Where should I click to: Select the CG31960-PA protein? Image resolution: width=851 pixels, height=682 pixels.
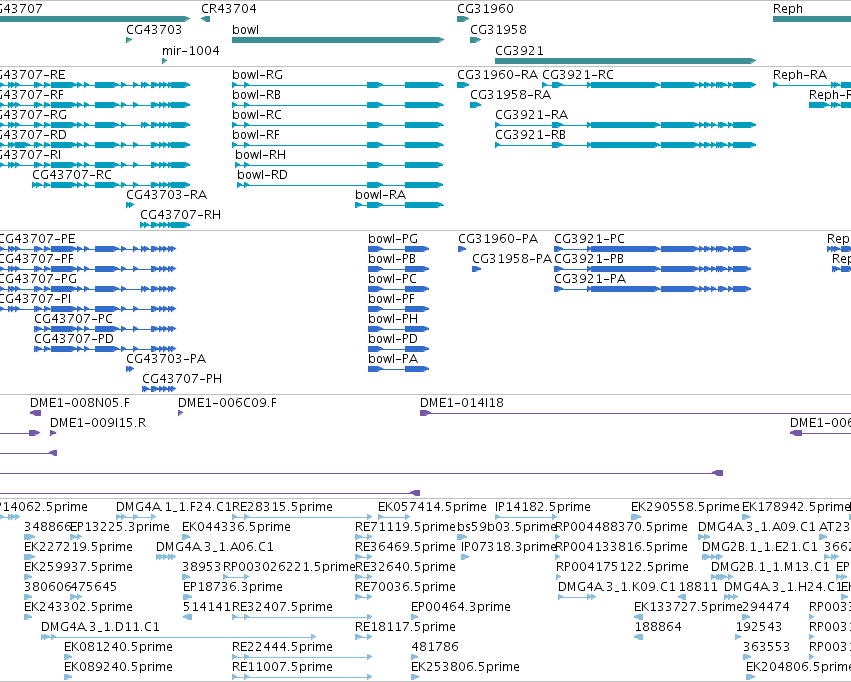pyautogui.click(x=462, y=249)
